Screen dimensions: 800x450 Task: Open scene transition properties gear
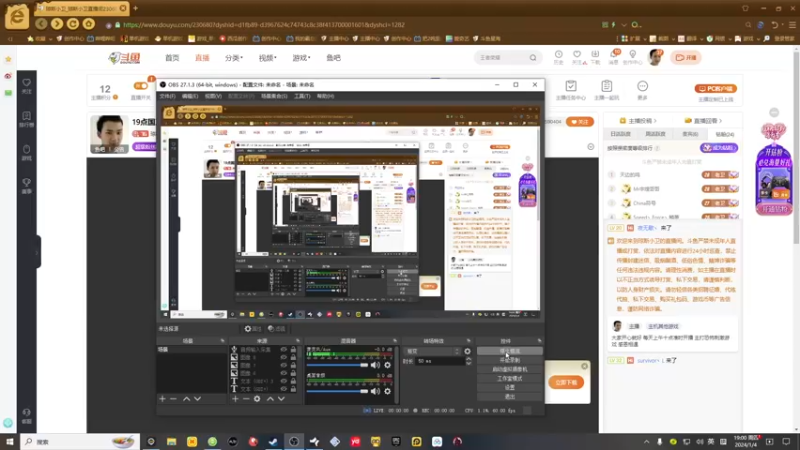point(467,352)
